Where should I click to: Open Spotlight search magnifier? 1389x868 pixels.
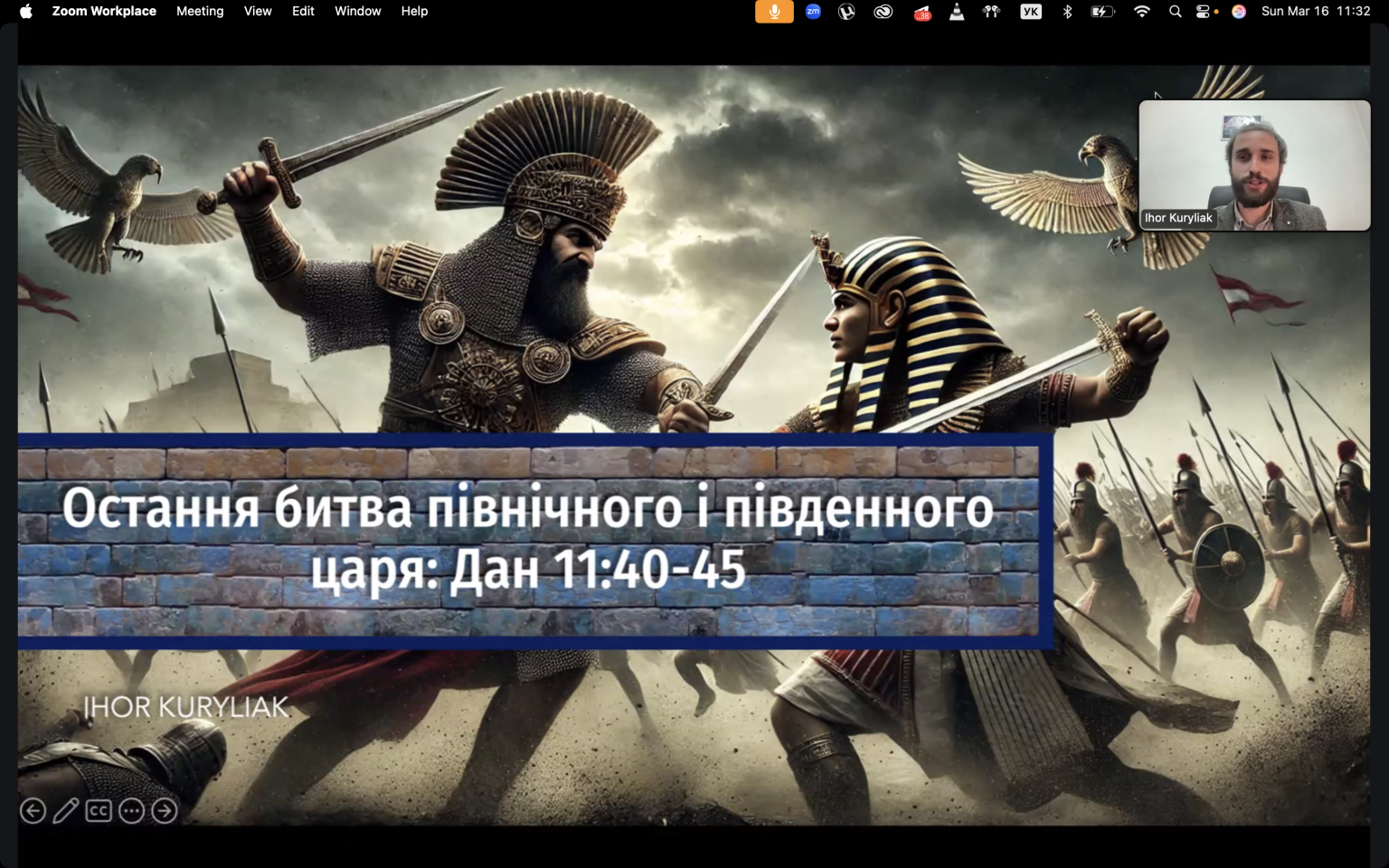(x=1176, y=11)
